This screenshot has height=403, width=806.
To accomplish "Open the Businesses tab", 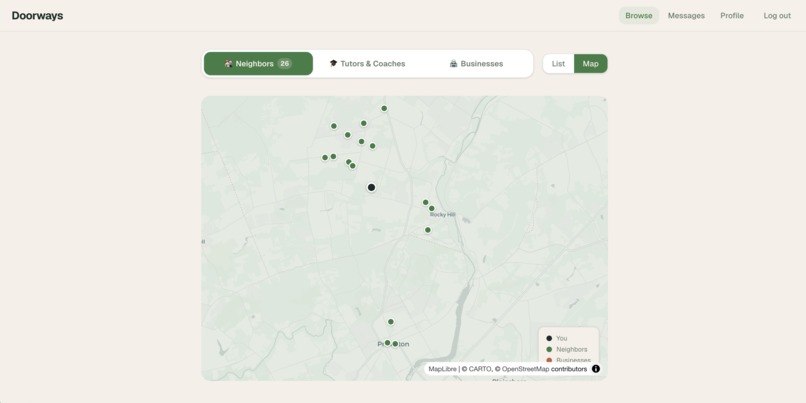I will [477, 64].
